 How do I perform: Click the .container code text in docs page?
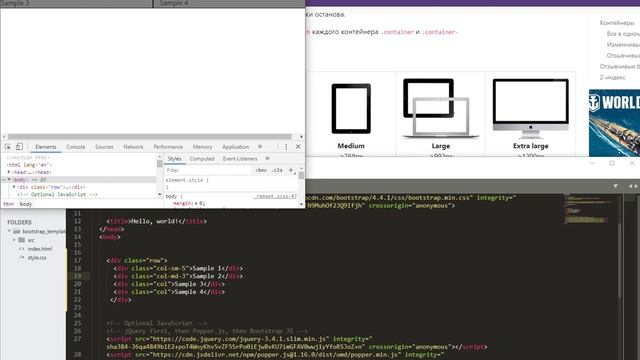pyautogui.click(x=397, y=32)
